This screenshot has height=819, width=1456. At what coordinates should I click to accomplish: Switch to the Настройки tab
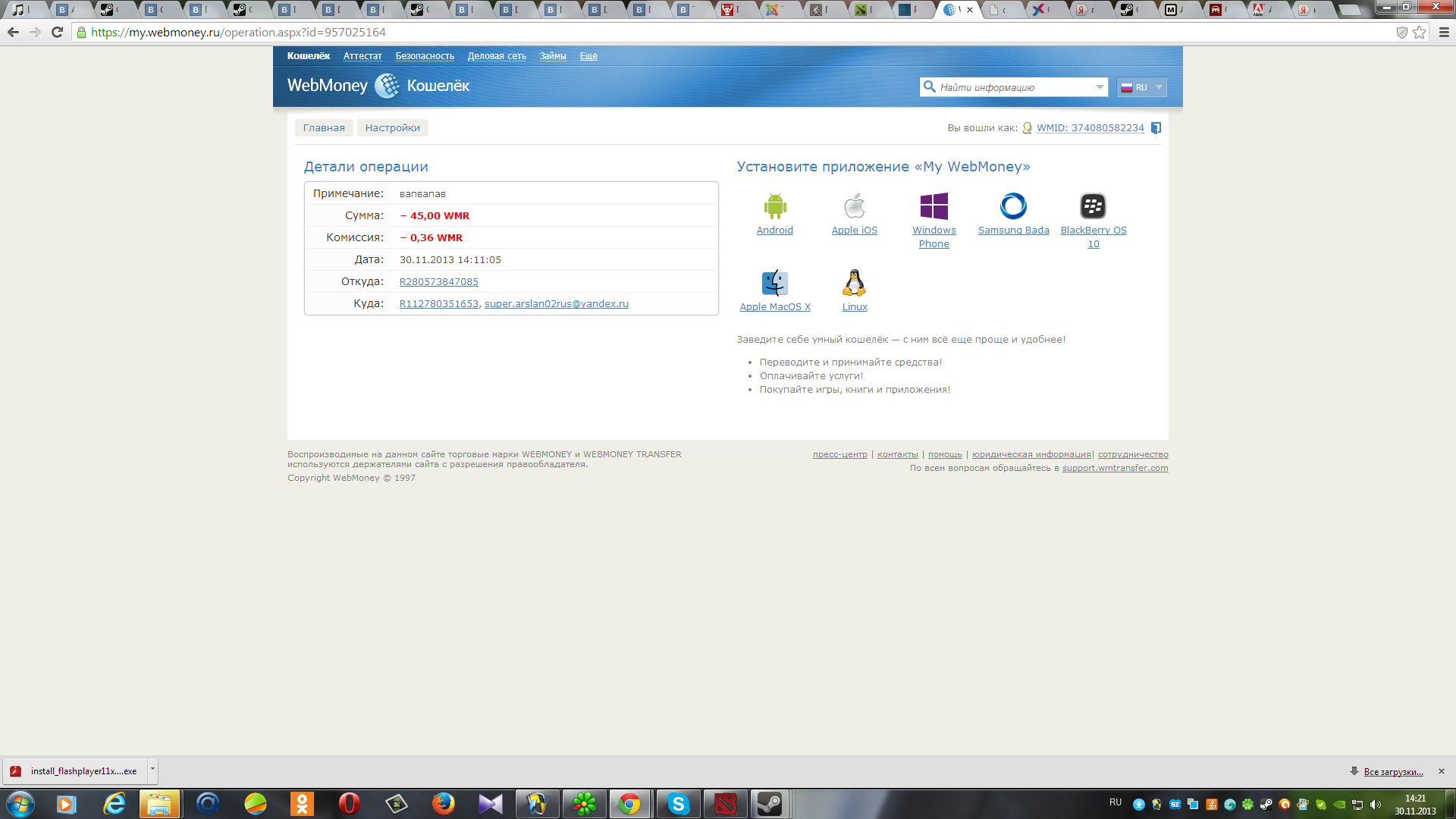[393, 127]
